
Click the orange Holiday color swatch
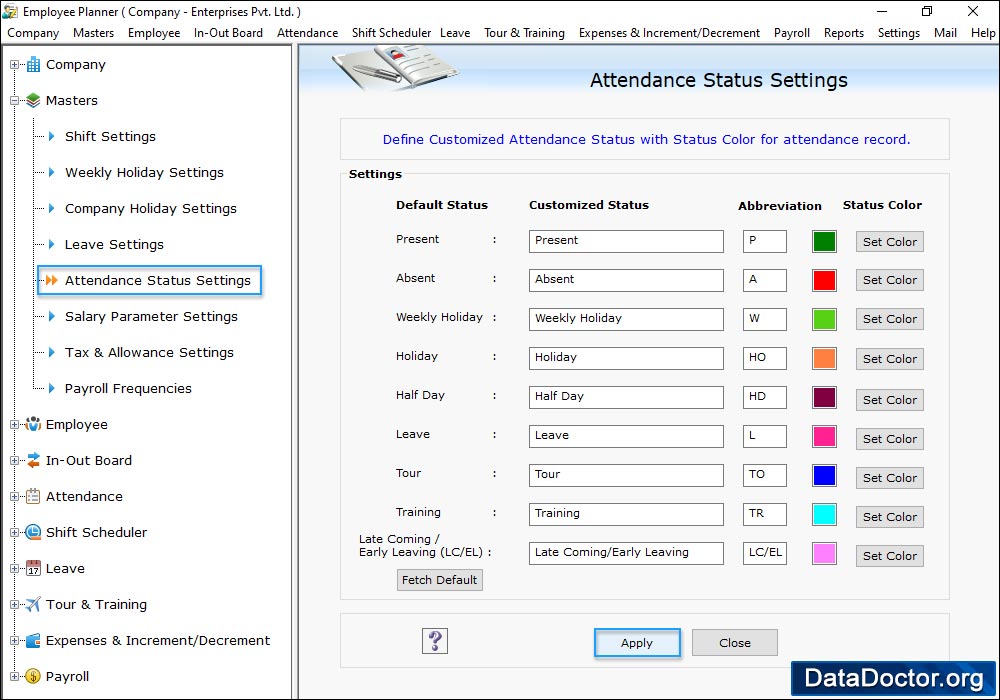tap(824, 358)
